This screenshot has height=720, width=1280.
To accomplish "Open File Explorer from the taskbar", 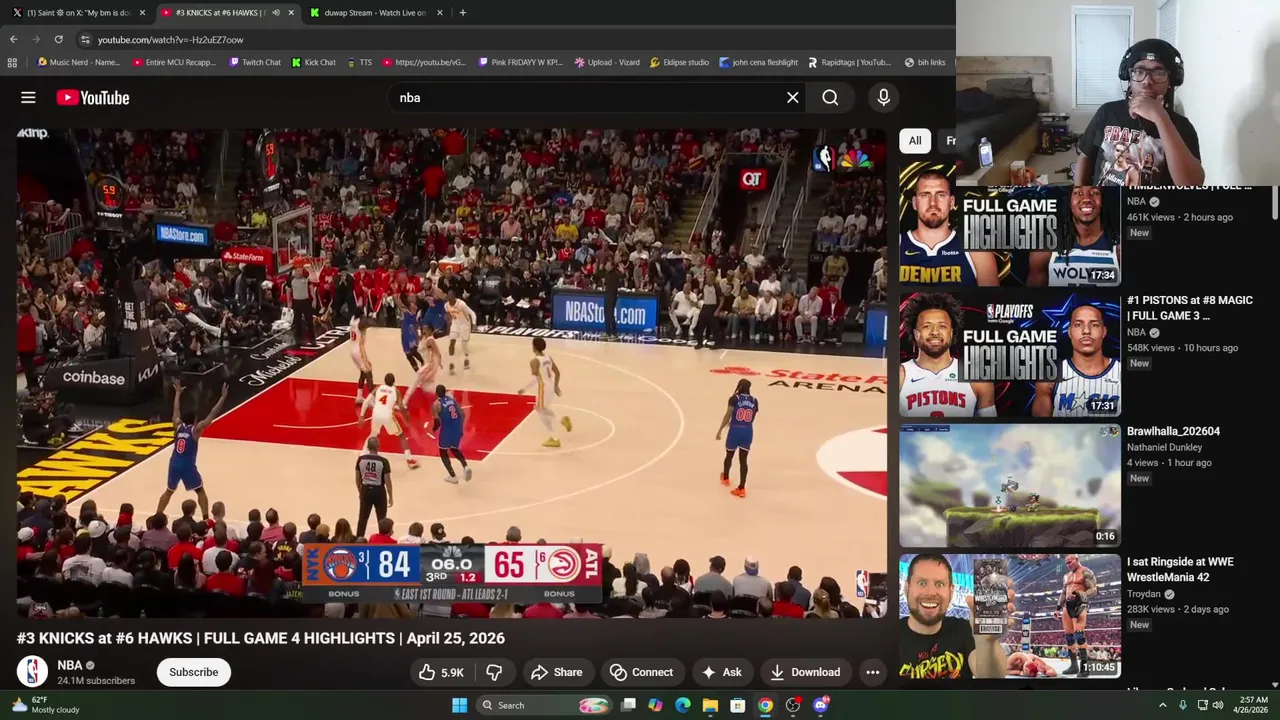I will [x=710, y=705].
